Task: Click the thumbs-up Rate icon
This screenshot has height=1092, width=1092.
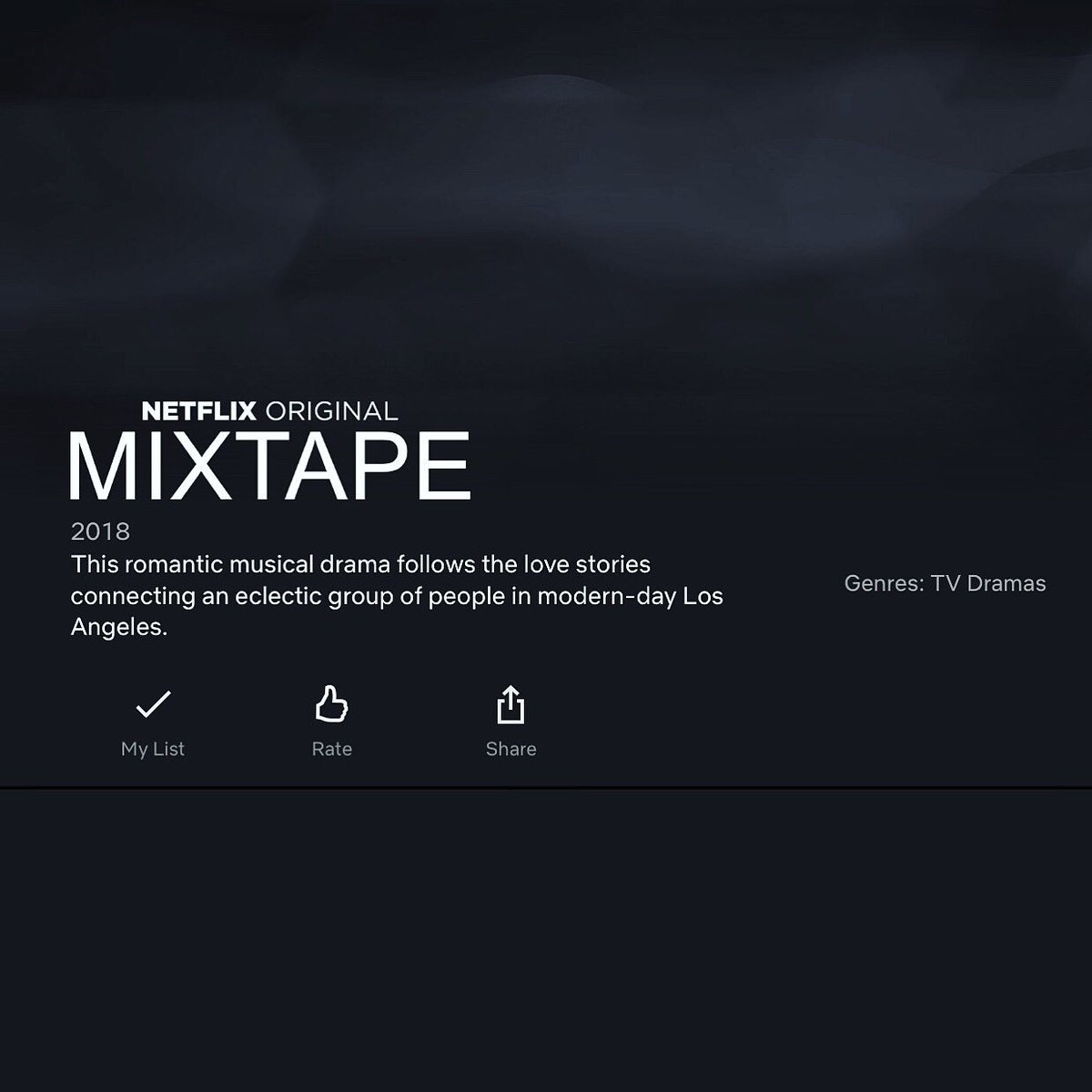Action: 331,704
